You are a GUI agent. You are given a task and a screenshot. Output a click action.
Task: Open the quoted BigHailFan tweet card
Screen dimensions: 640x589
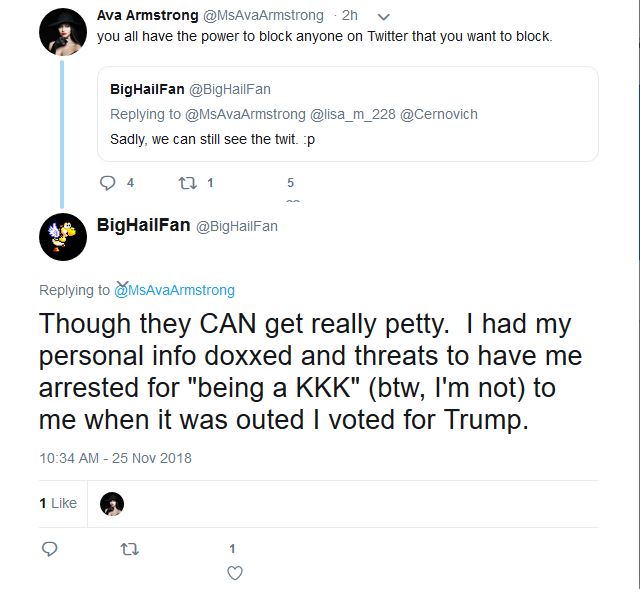click(x=348, y=114)
